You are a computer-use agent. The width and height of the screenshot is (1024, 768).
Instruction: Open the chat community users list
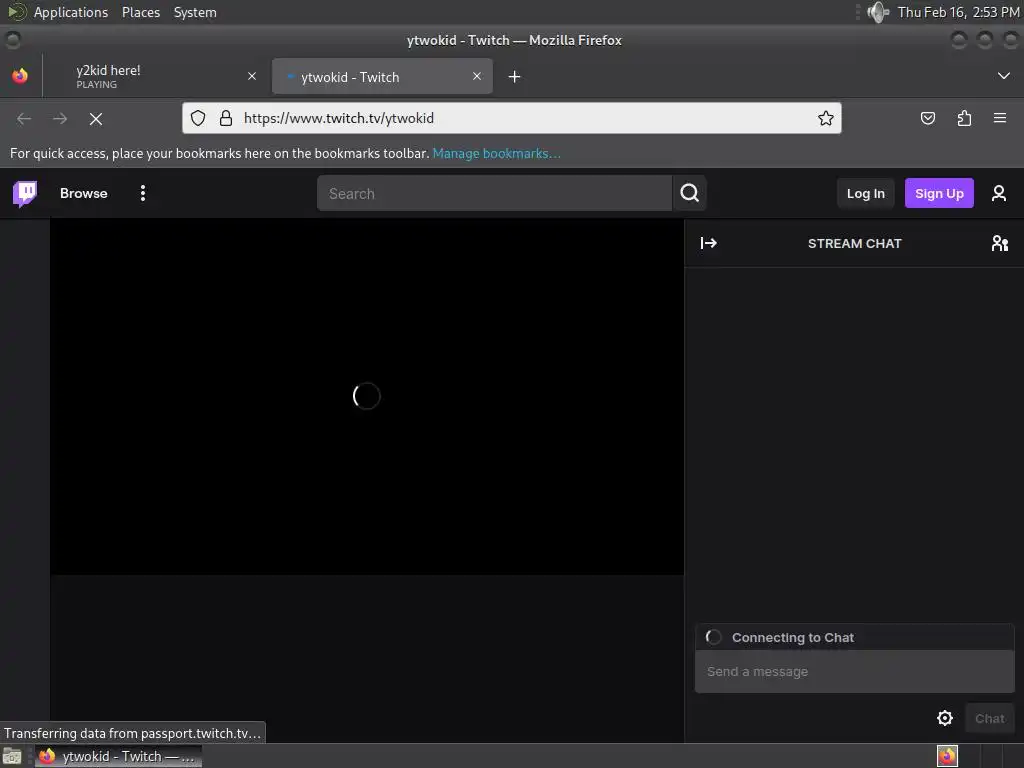click(x=999, y=243)
